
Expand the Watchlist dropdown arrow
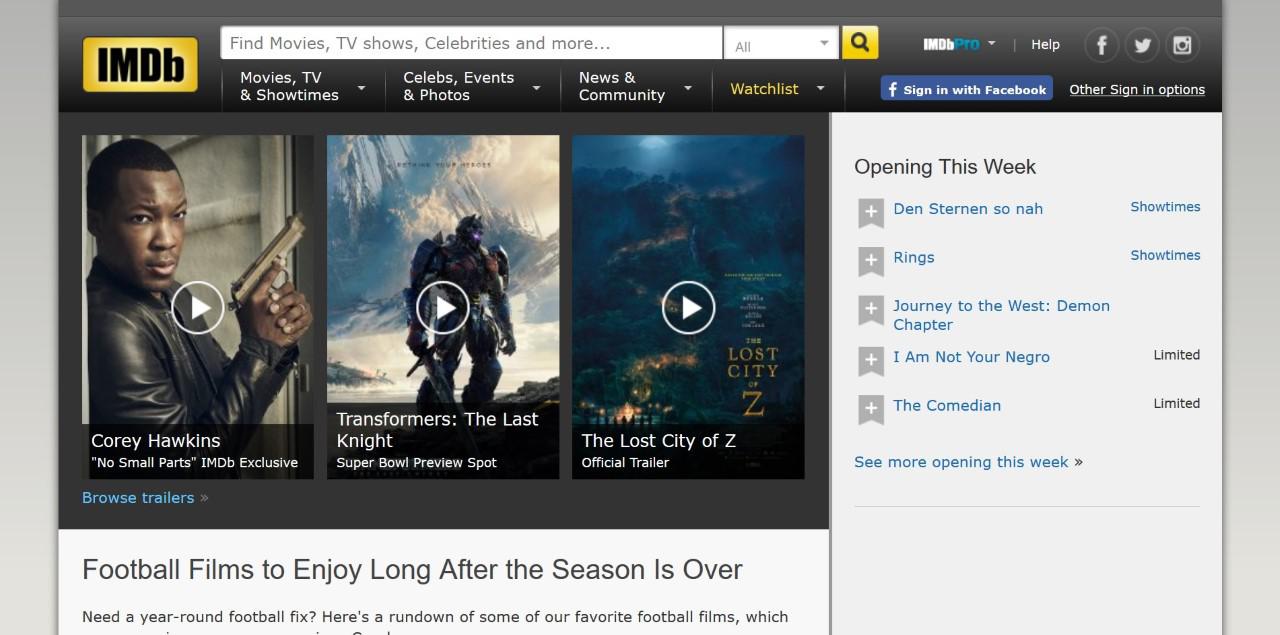[820, 88]
